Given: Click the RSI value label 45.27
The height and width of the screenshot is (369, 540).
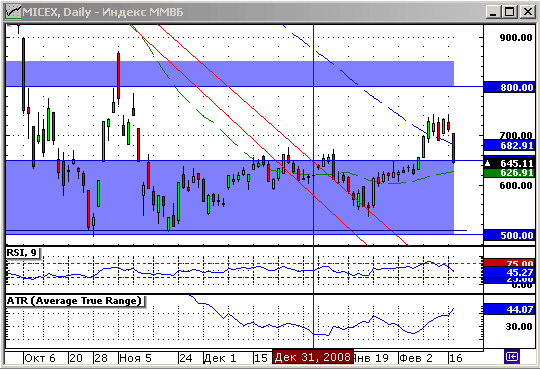Looking at the screenshot, I should click(x=509, y=272).
